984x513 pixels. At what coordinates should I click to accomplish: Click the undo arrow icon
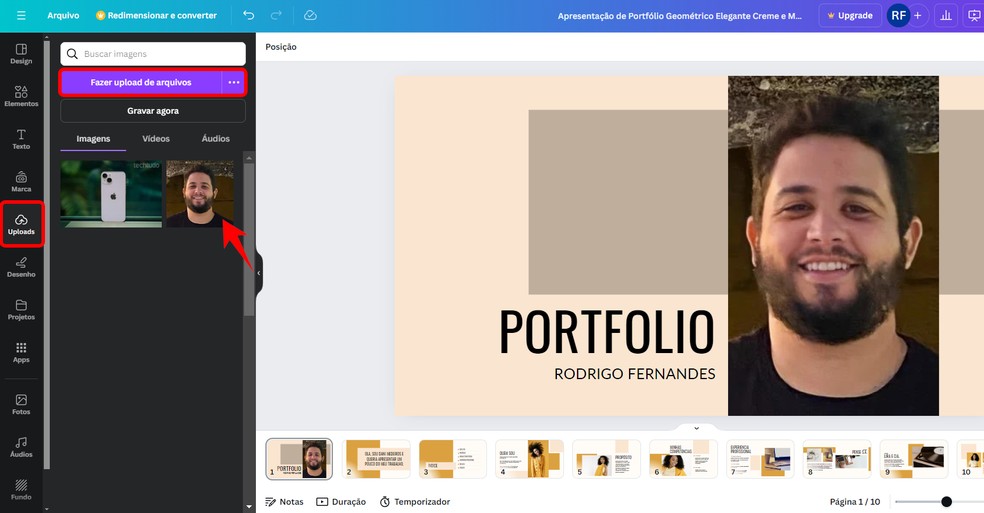248,16
